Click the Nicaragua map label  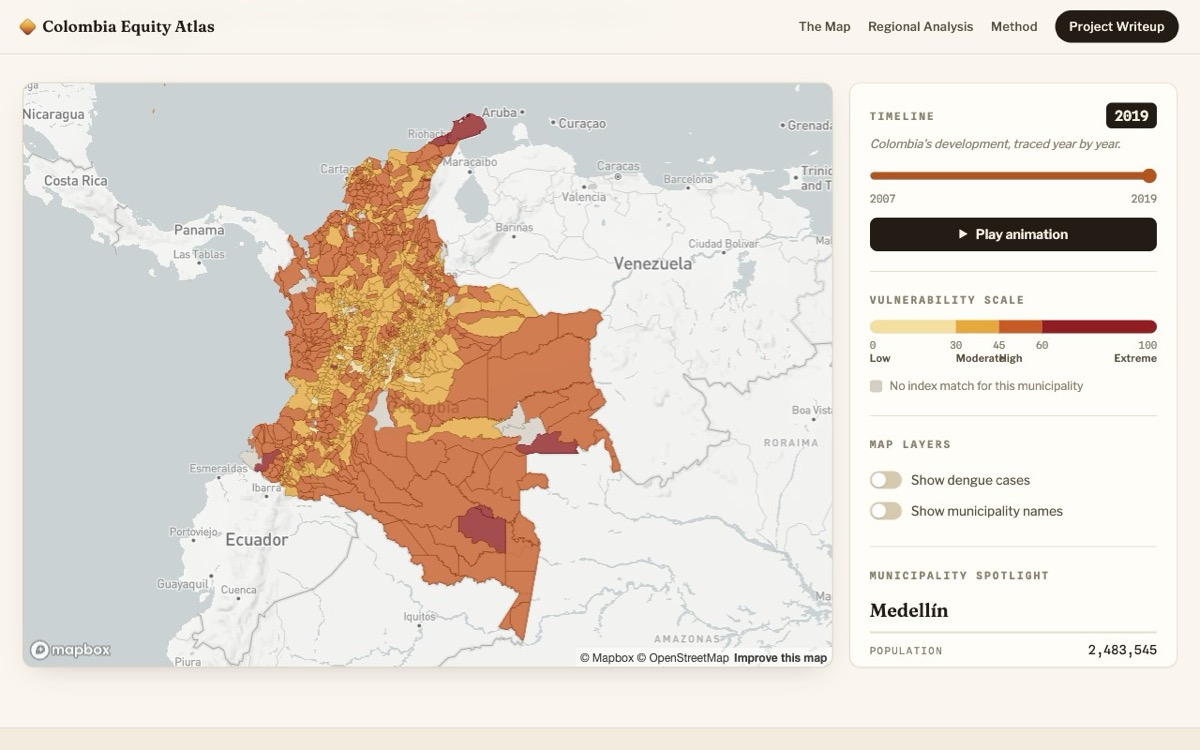click(x=54, y=115)
